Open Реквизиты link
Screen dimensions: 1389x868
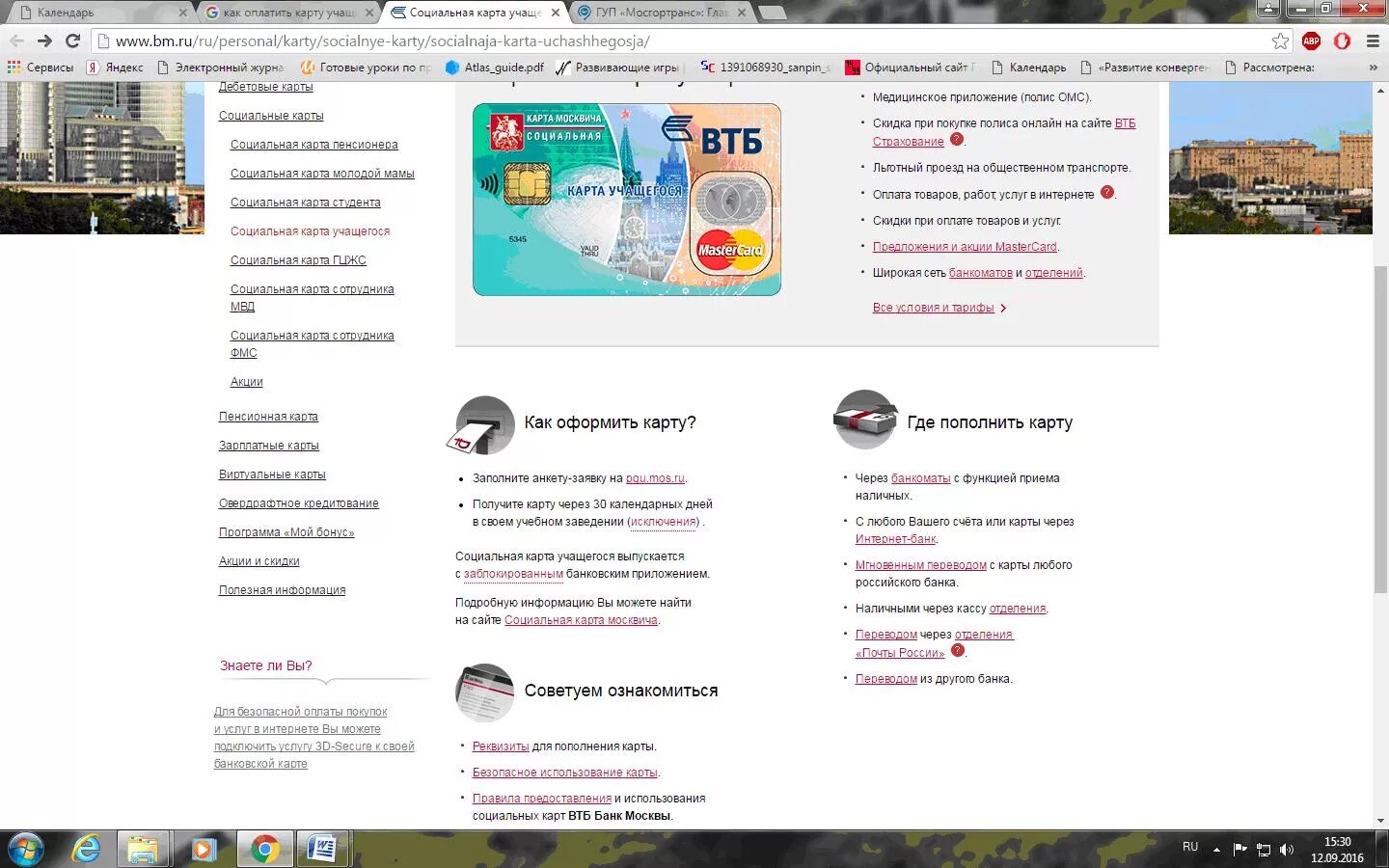pyautogui.click(x=501, y=746)
